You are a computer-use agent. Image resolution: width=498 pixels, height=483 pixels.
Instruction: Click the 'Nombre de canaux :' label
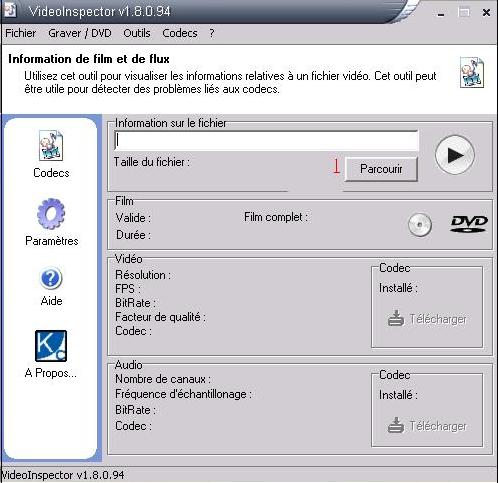coord(163,379)
